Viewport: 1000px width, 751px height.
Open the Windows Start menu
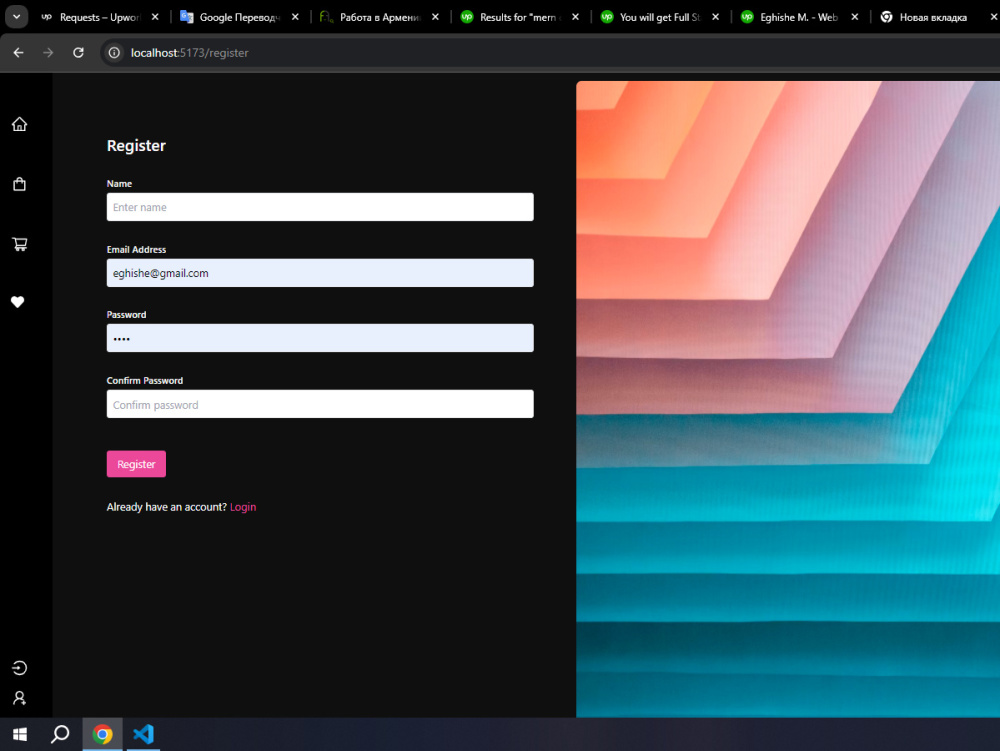coord(20,734)
